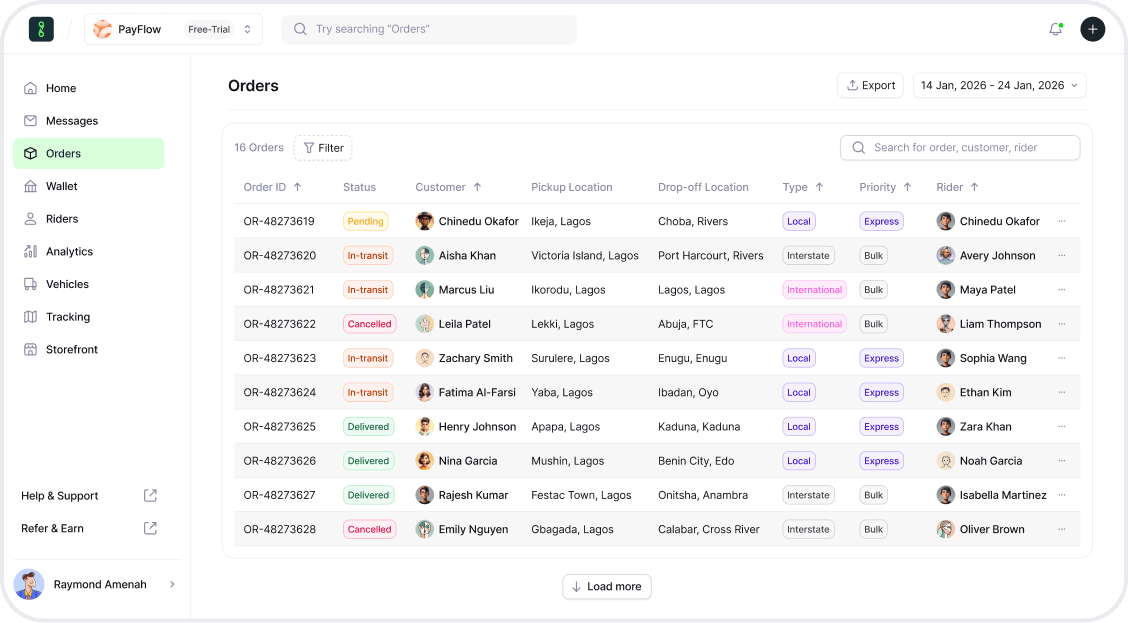1128x623 pixels.
Task: Sort table by Order ID column arrow
Action: (297, 187)
